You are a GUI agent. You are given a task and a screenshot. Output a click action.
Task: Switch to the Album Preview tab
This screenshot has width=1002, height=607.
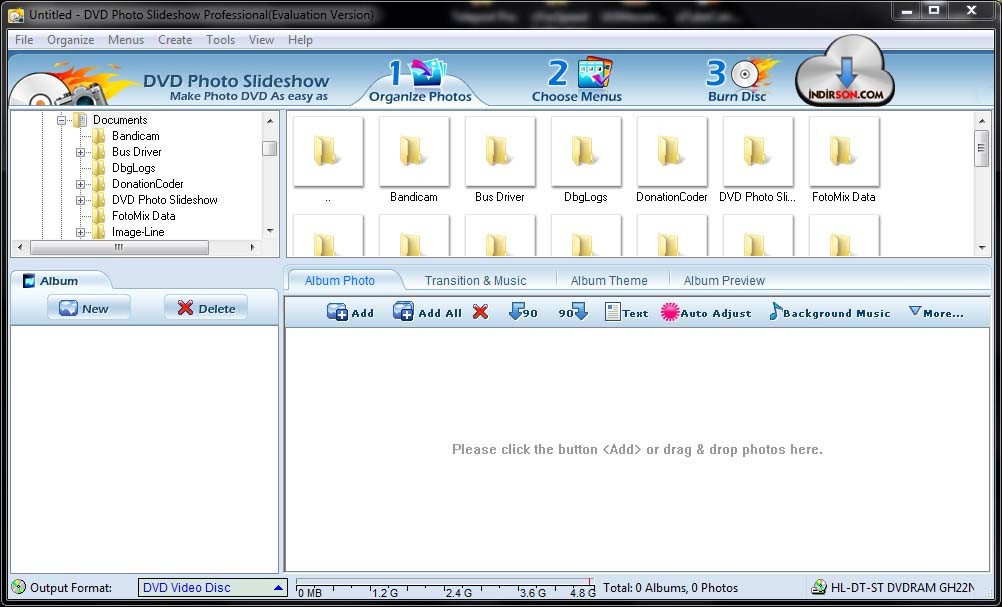[x=724, y=280]
